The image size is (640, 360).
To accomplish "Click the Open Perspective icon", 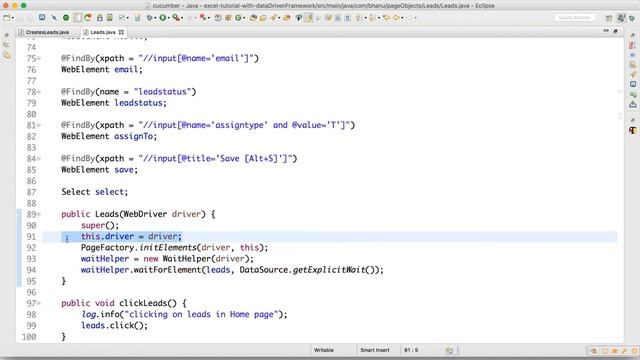I will coord(609,18).
